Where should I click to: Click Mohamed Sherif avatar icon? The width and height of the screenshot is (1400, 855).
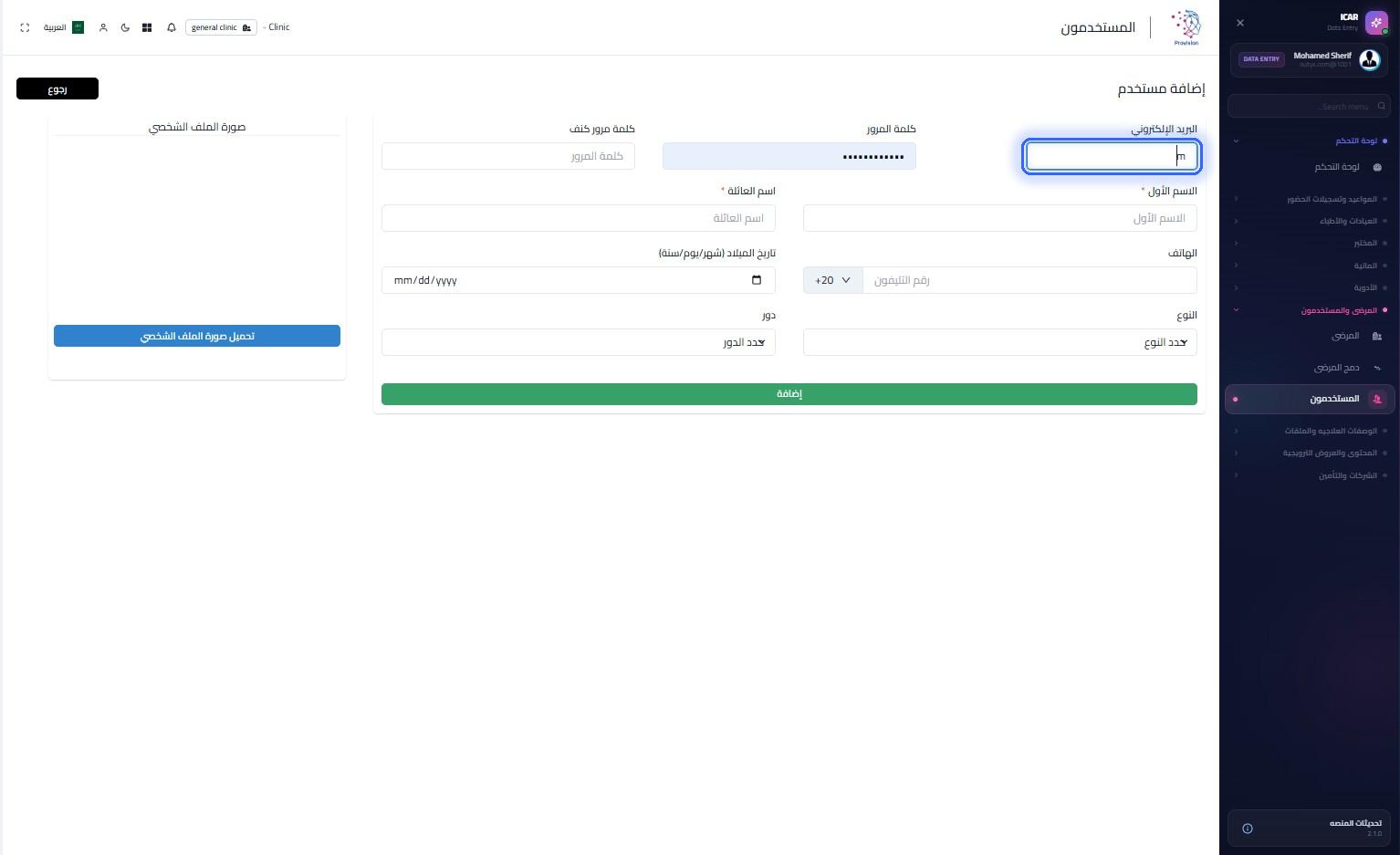click(x=1370, y=59)
